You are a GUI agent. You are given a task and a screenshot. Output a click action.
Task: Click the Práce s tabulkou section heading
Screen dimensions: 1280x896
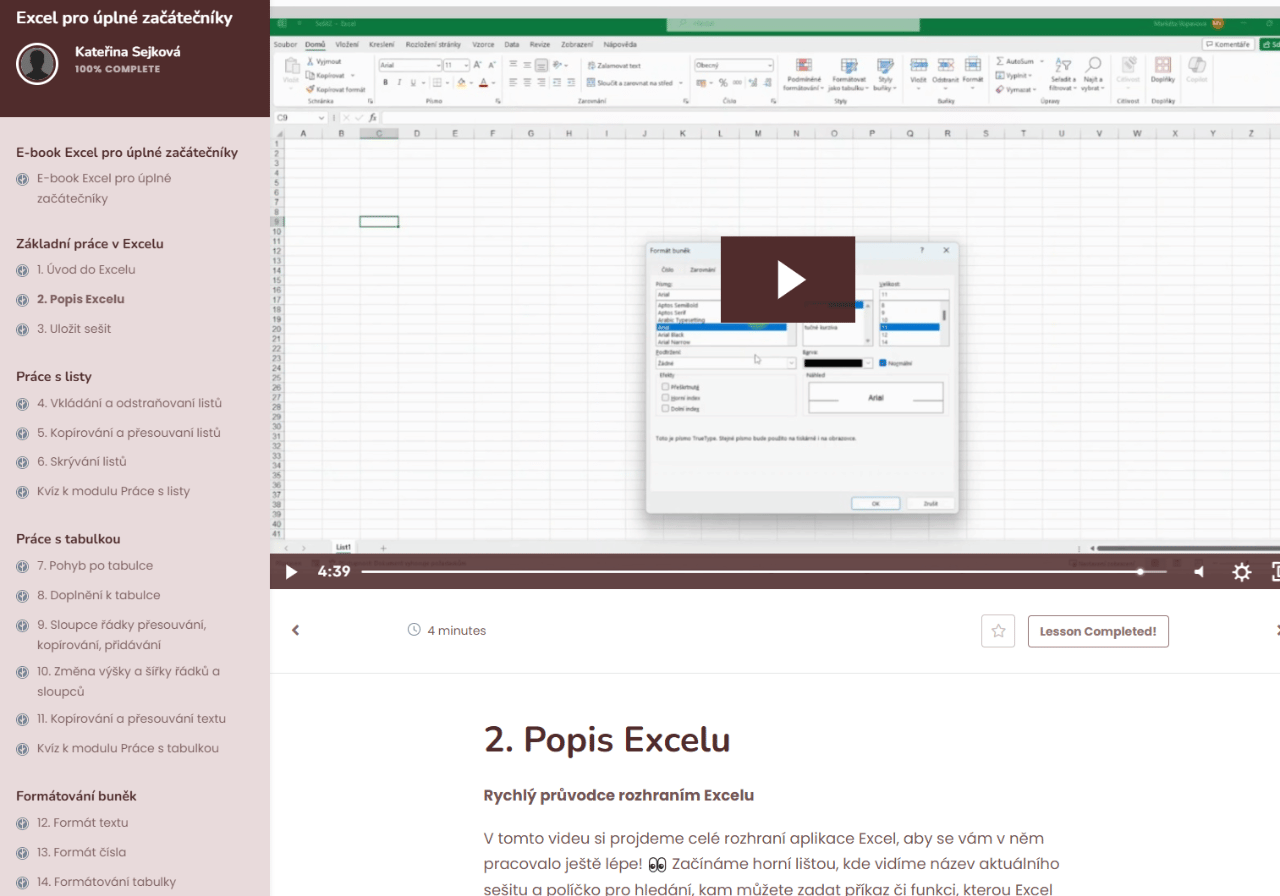click(x=68, y=539)
